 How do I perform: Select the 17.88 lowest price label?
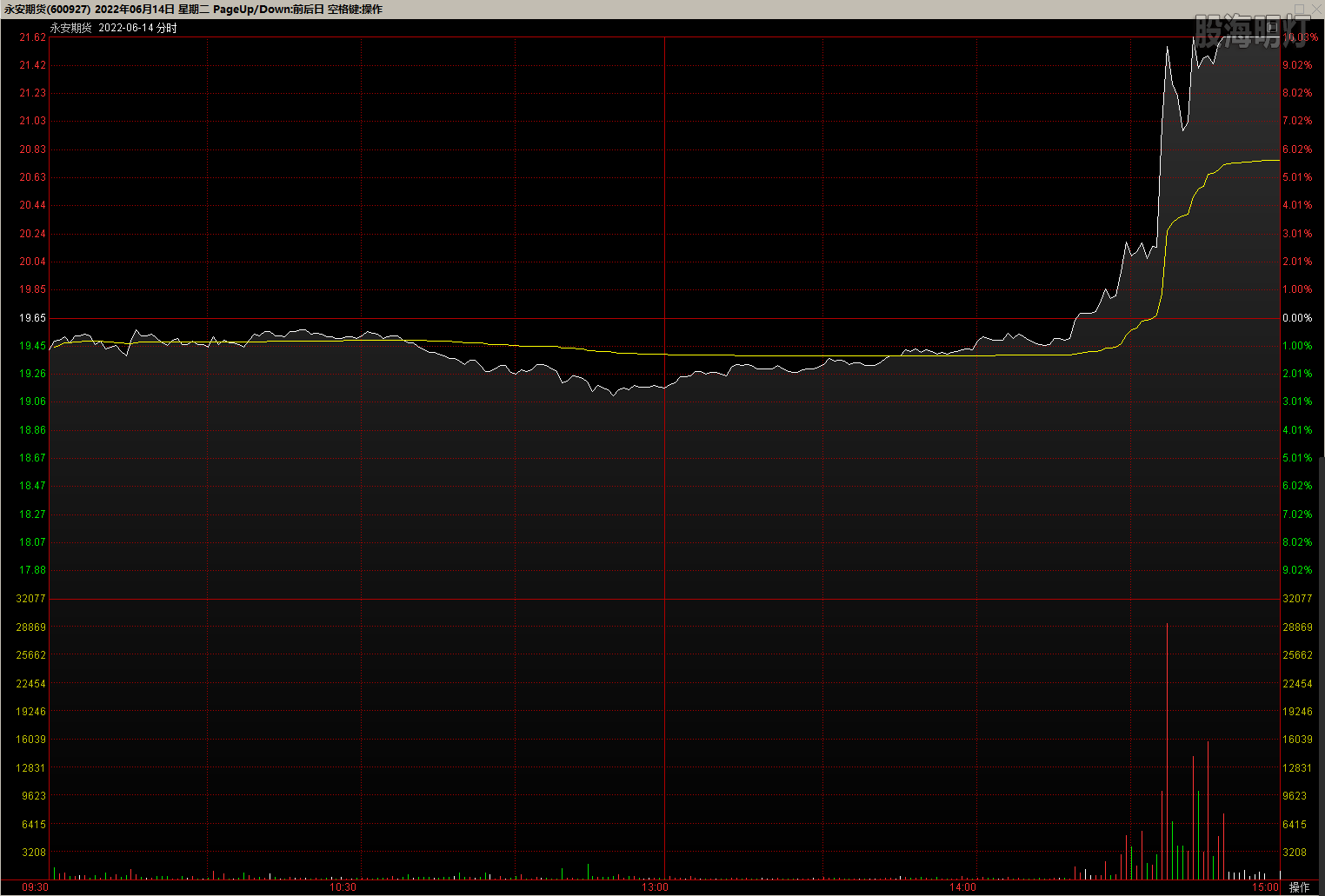pos(33,570)
